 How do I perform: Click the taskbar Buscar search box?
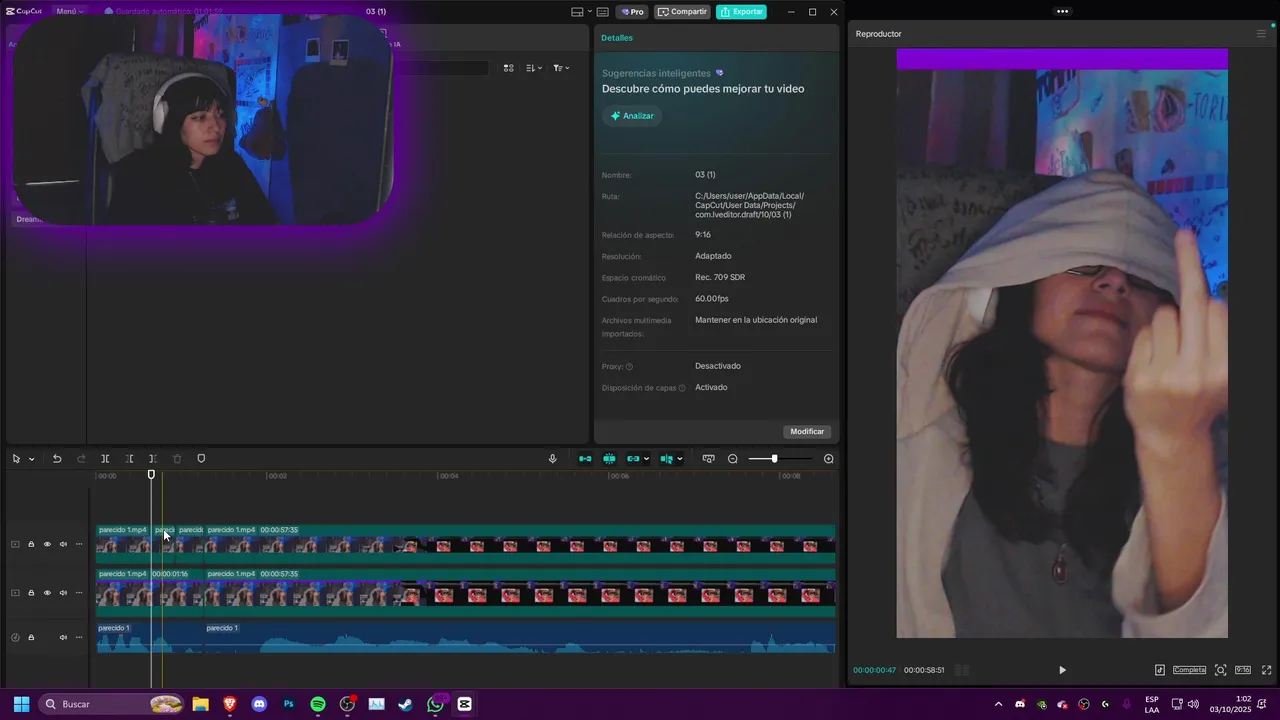[112, 704]
